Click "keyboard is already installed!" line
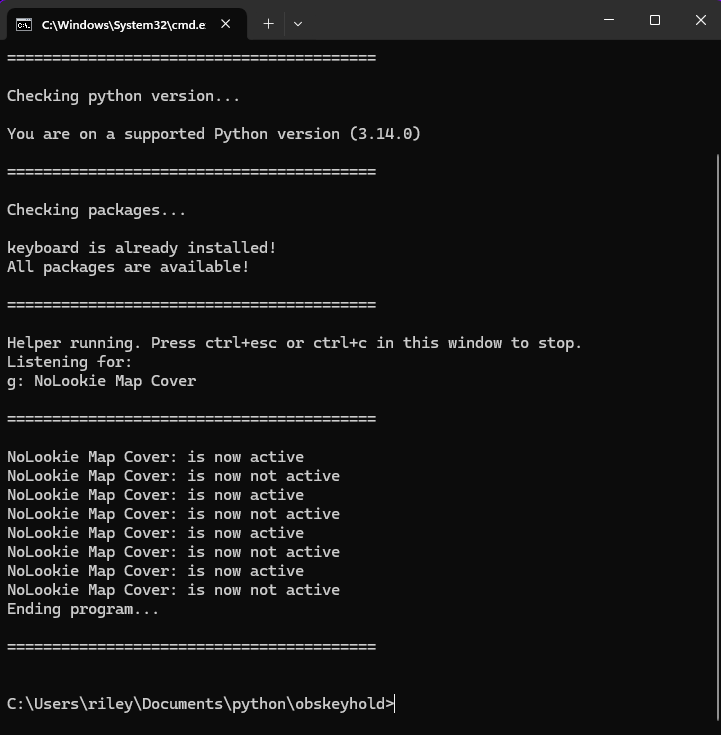 point(141,248)
